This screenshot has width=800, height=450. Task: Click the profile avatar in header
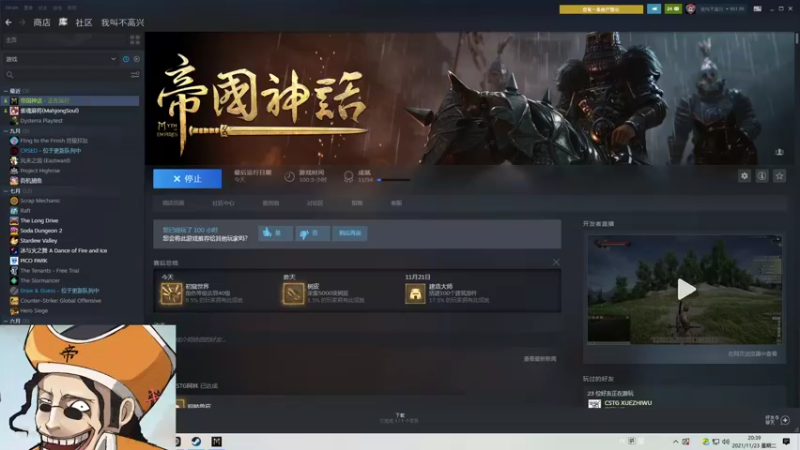(690, 9)
